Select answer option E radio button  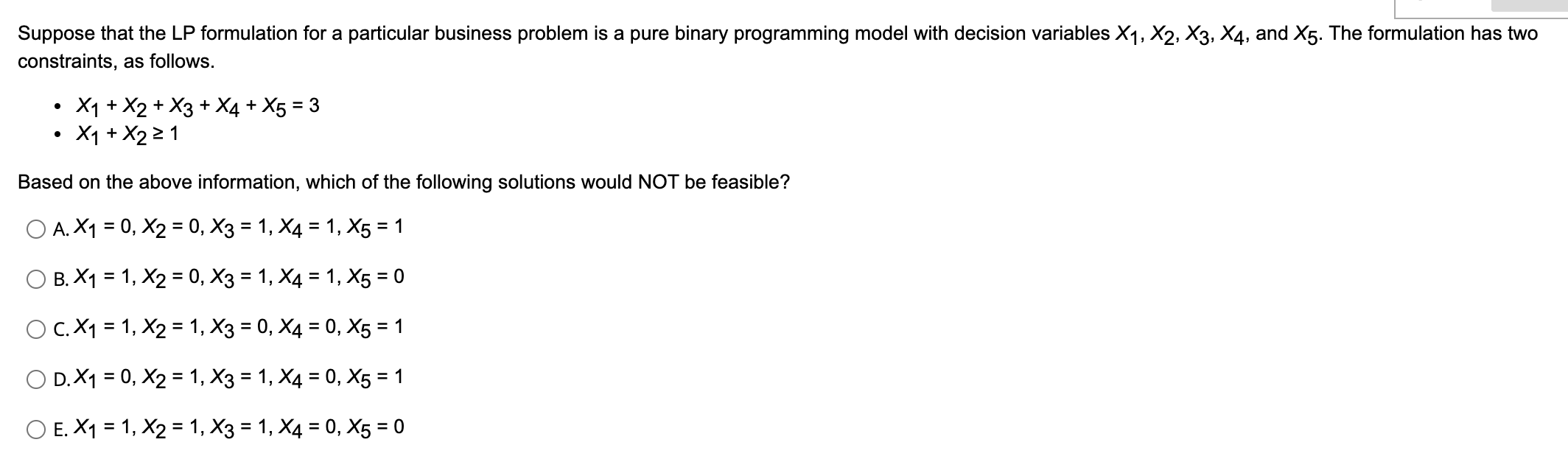pyautogui.click(x=35, y=427)
